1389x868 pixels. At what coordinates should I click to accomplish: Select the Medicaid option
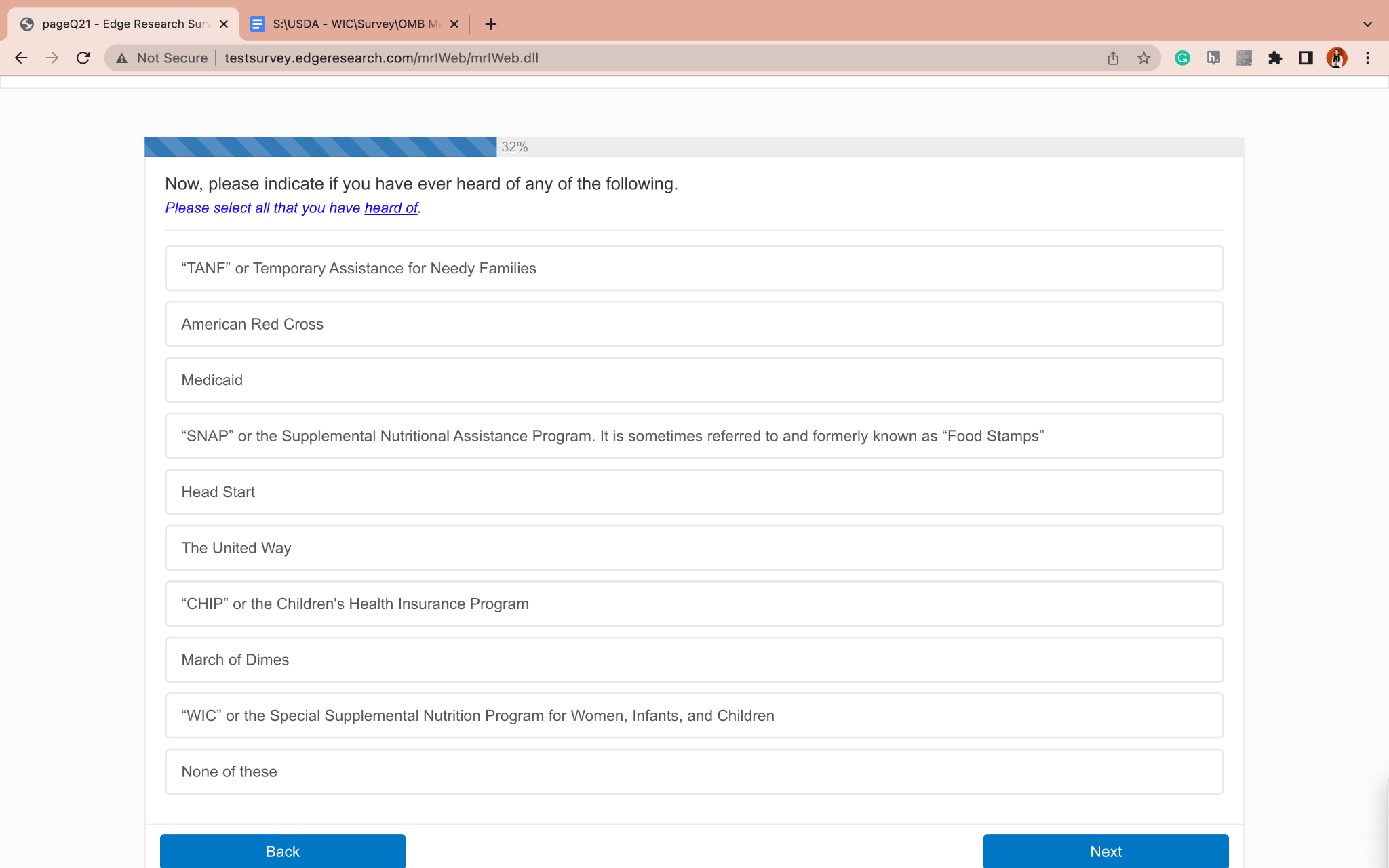tap(693, 380)
